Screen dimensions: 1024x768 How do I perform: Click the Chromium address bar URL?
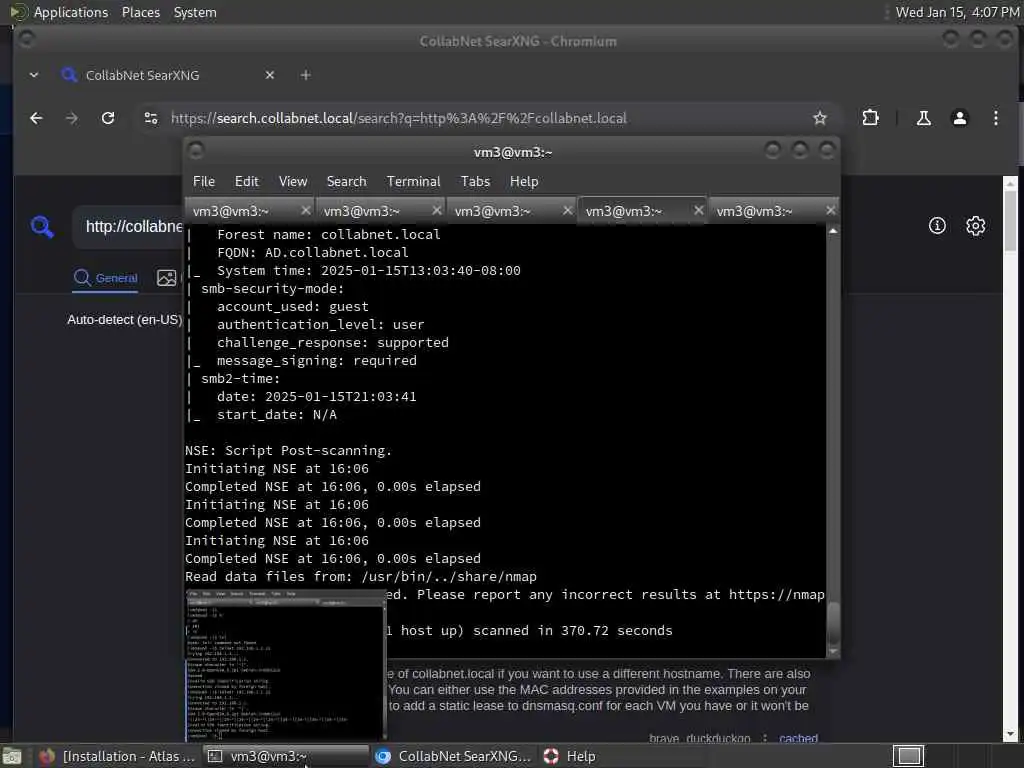[398, 118]
